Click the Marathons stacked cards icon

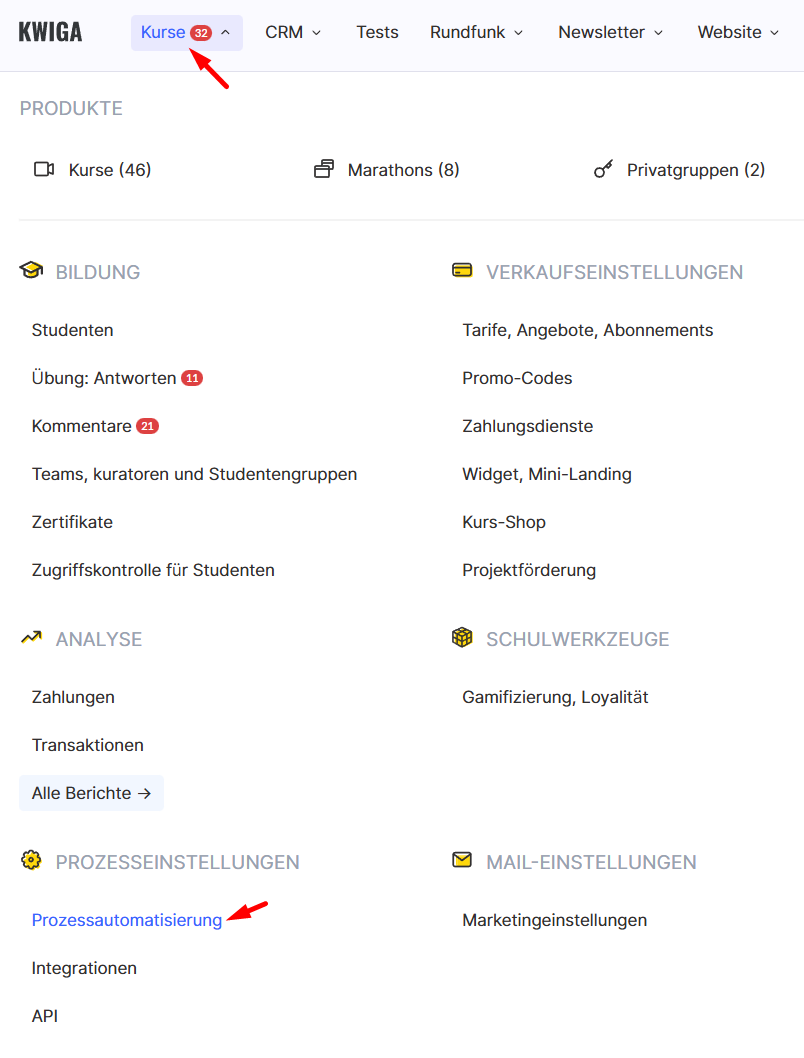coord(323,169)
